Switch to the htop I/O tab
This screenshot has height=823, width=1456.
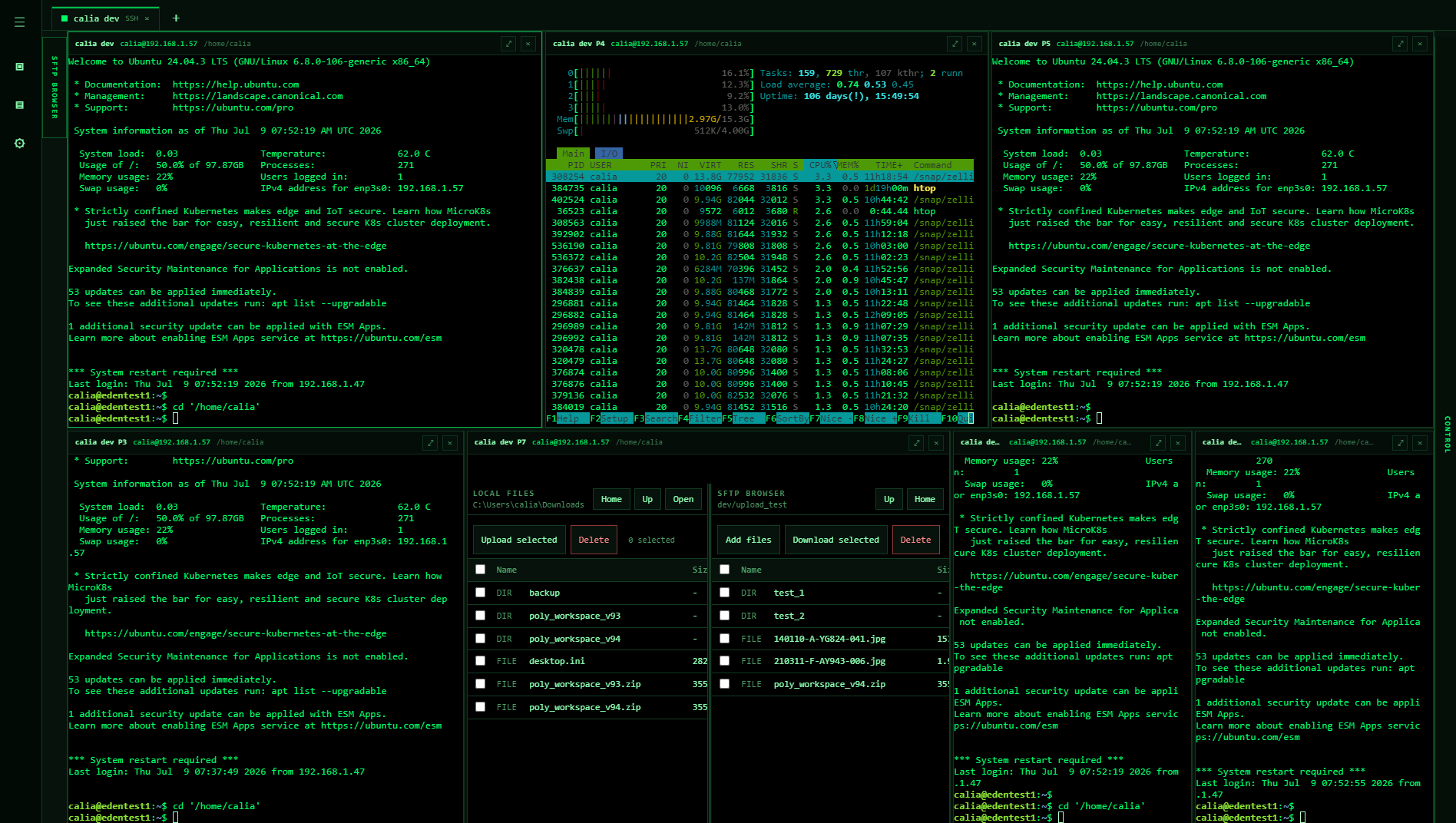[x=609, y=154]
